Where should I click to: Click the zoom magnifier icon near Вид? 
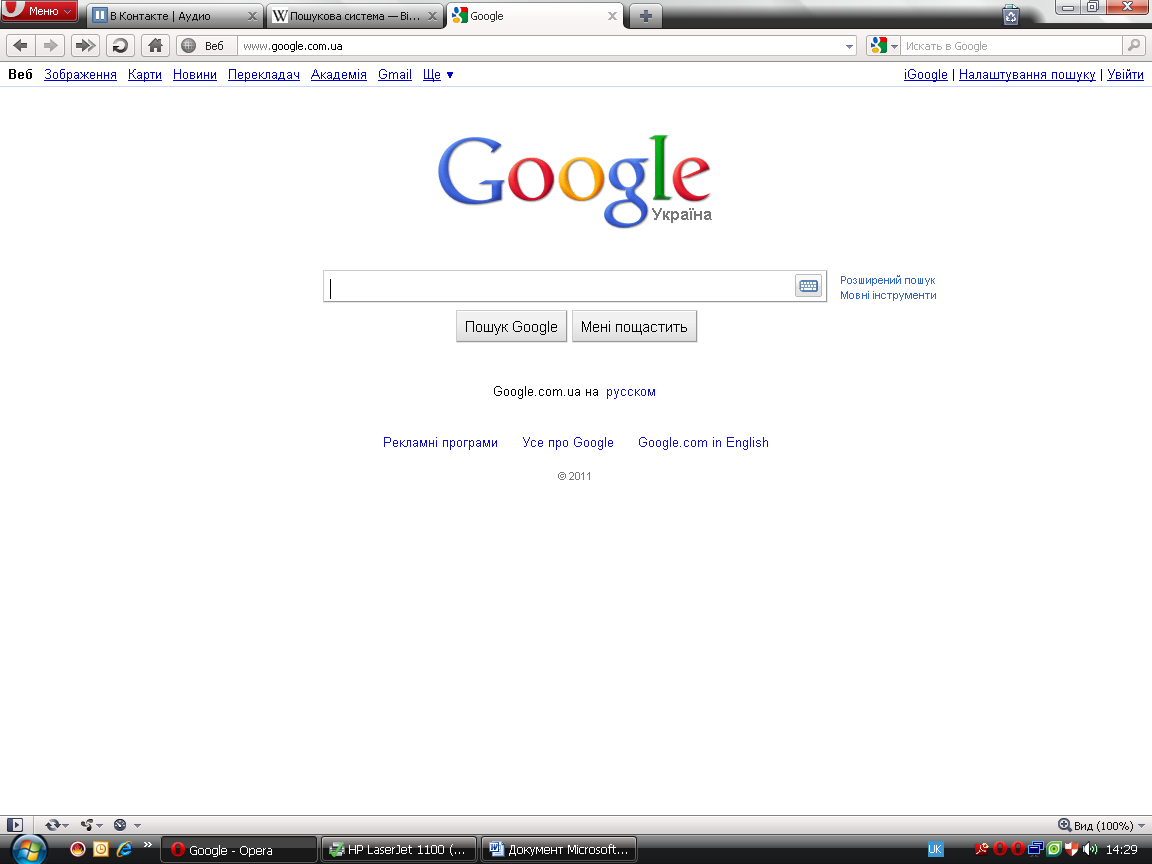pyautogui.click(x=1064, y=825)
